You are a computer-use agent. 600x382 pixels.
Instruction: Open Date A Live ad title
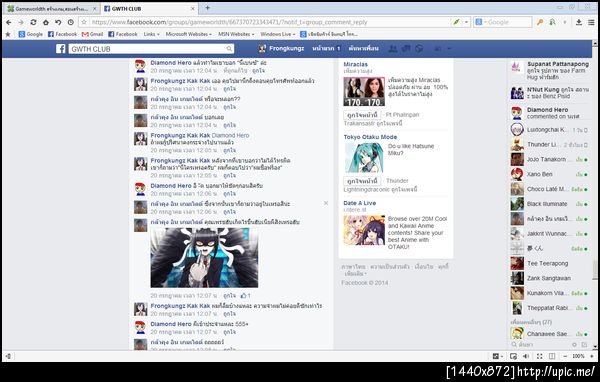360,203
